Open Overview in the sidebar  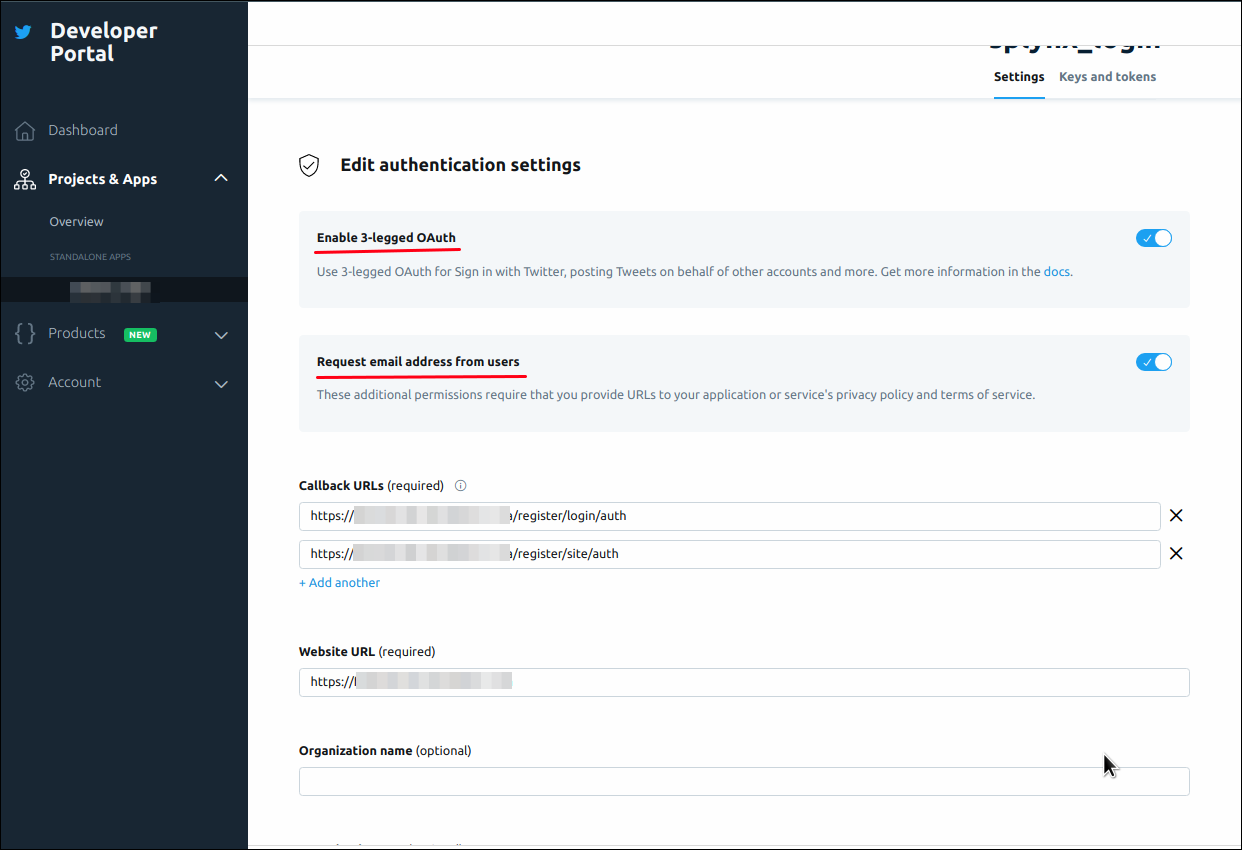coord(77,222)
